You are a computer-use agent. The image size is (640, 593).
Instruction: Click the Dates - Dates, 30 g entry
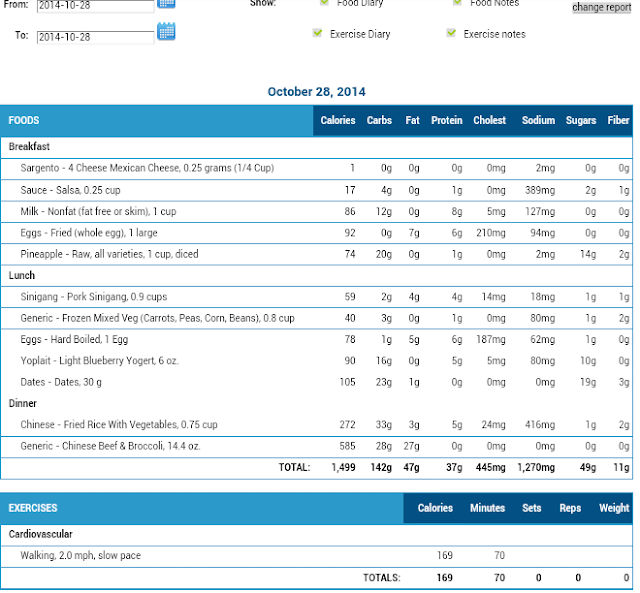tap(61, 382)
